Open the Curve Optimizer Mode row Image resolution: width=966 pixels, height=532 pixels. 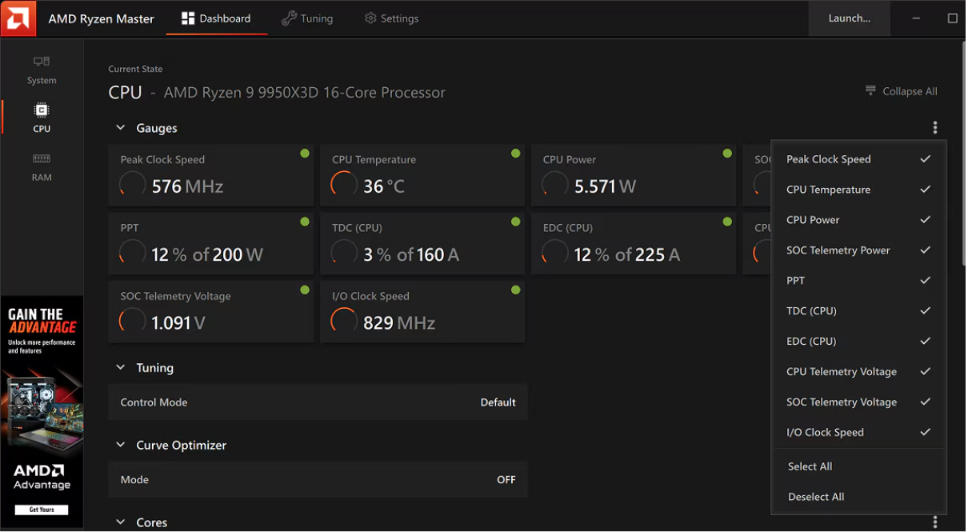click(x=318, y=480)
